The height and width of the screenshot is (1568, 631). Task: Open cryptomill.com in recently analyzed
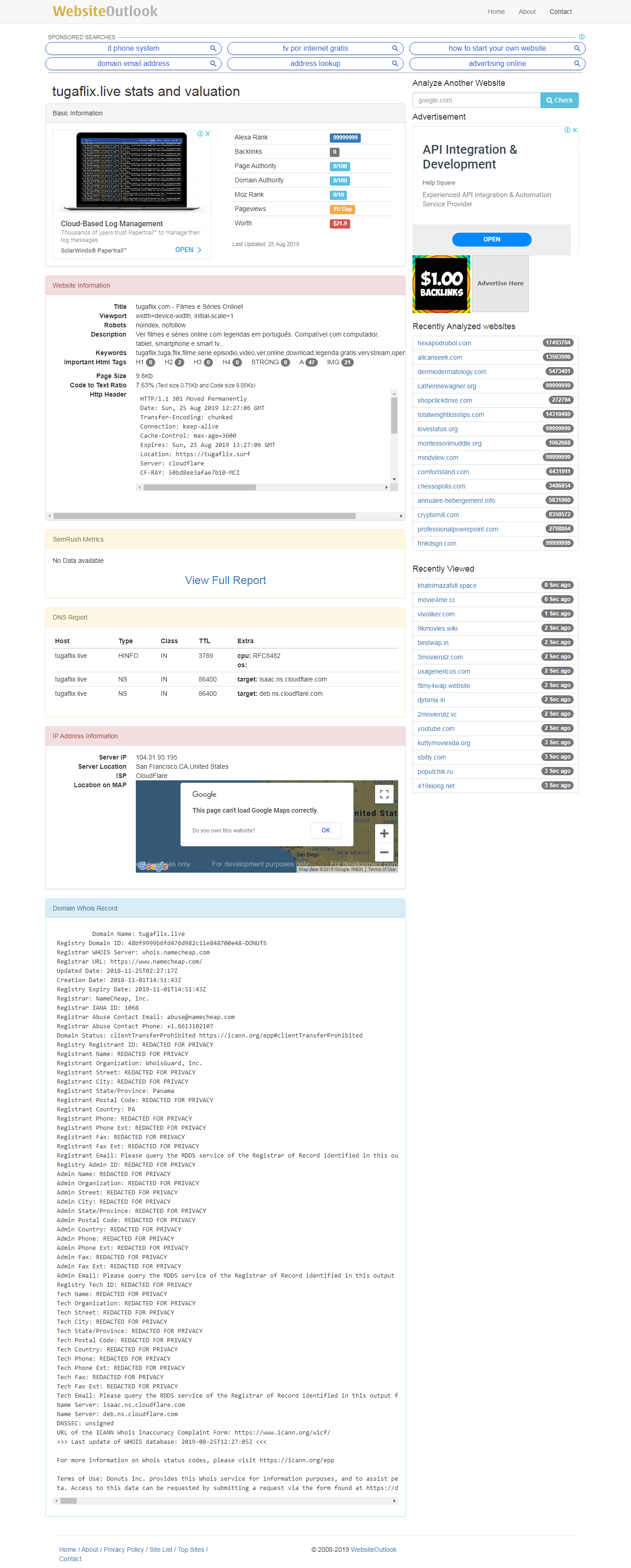(438, 515)
